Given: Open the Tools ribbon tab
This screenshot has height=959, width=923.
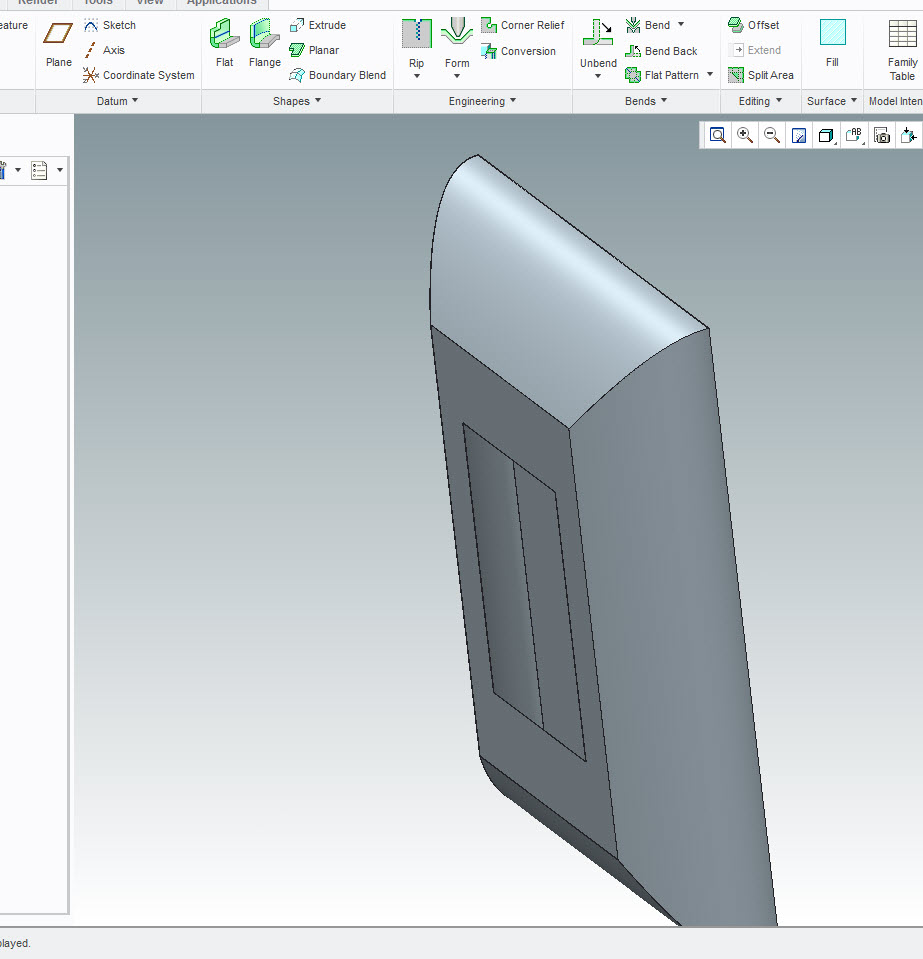Looking at the screenshot, I should [x=98, y=2].
